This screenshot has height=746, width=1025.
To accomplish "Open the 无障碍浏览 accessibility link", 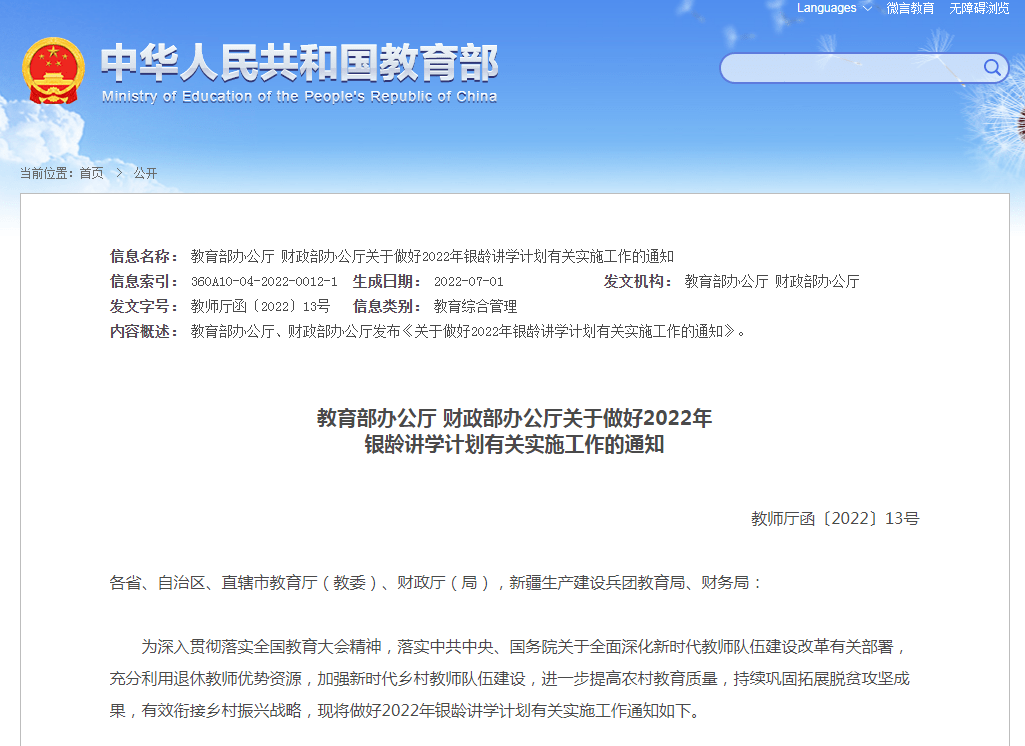I will (979, 8).
